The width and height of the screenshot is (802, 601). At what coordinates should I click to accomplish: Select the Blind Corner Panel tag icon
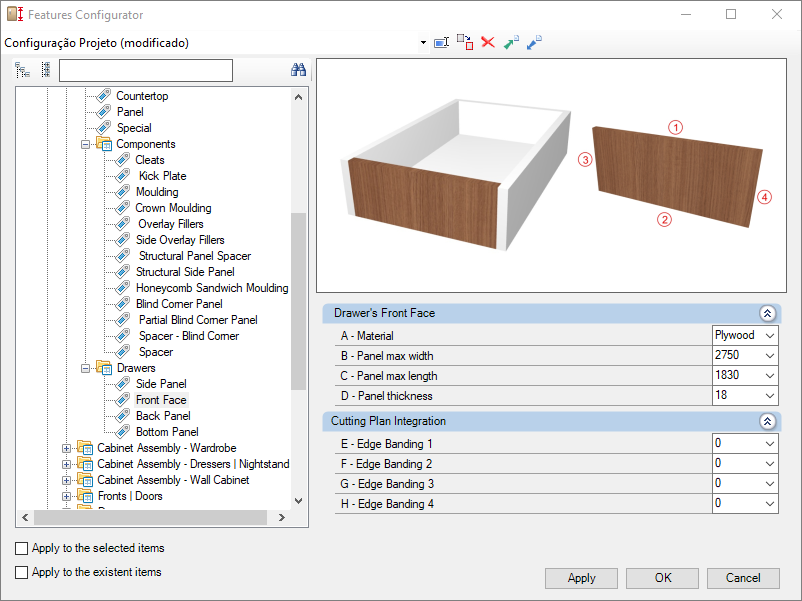pos(123,304)
